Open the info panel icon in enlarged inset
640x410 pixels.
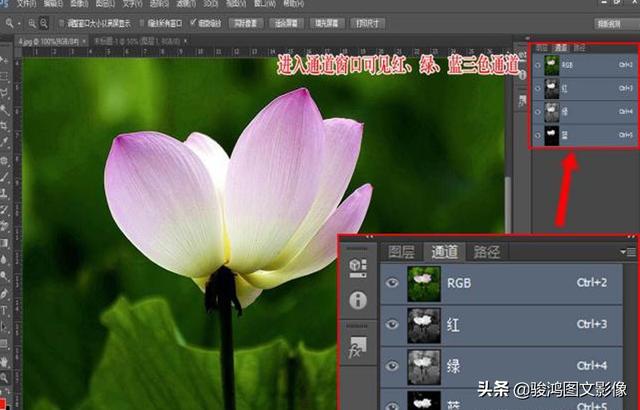[x=358, y=300]
